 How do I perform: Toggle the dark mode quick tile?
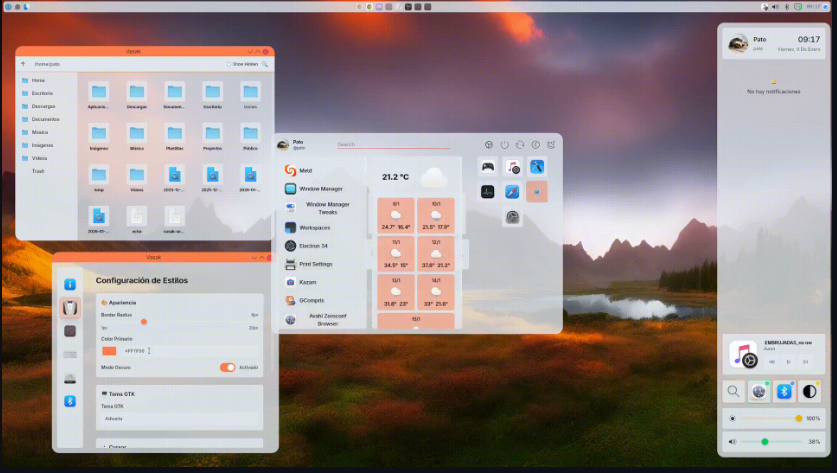point(809,391)
